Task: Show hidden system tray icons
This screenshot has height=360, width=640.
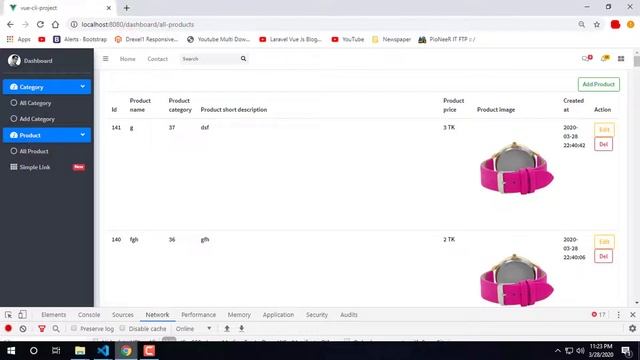Action: 558,351
